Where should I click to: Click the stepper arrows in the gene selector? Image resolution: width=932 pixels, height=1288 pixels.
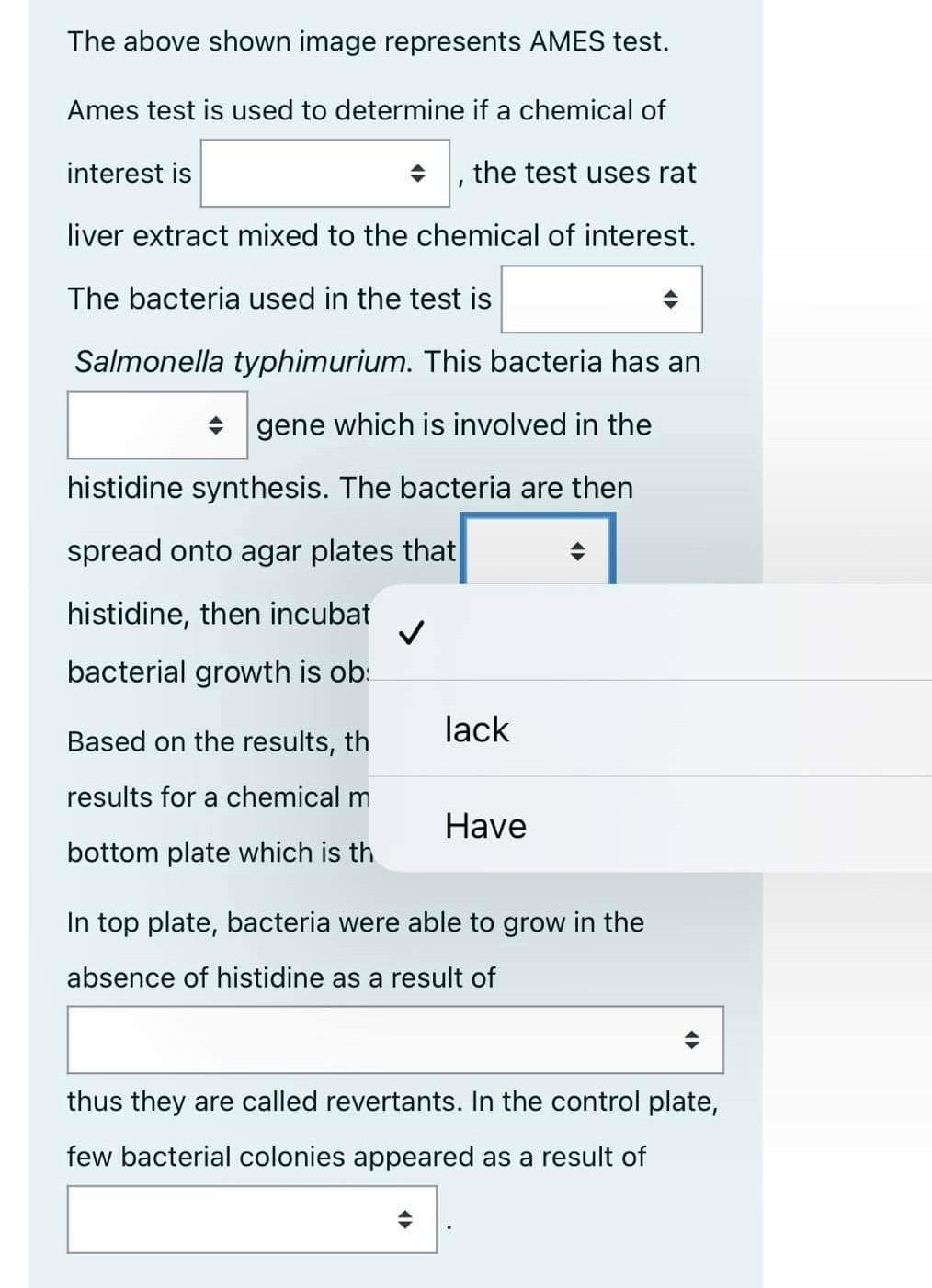(x=217, y=424)
